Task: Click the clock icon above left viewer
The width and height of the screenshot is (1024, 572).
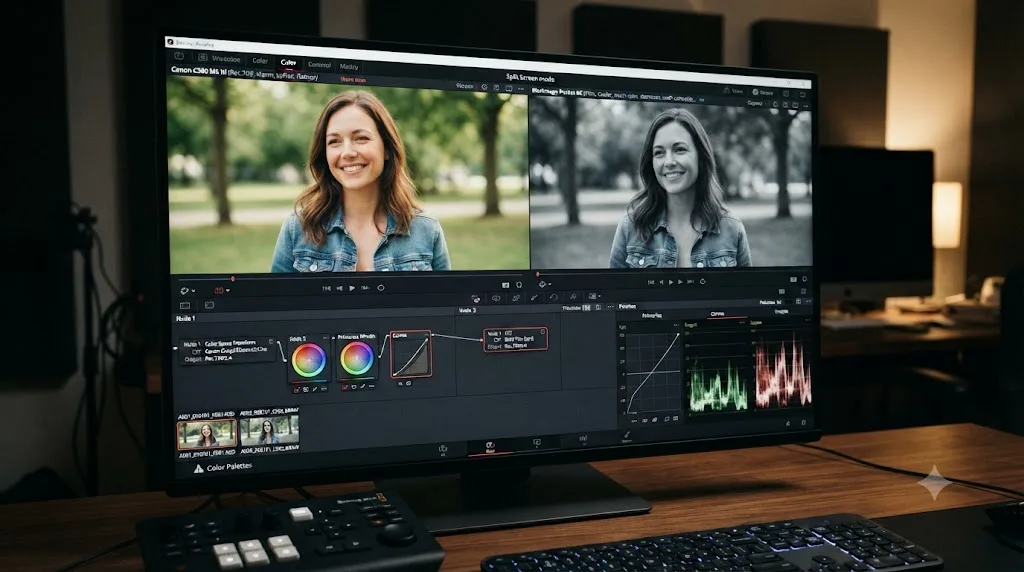Action: (485, 87)
